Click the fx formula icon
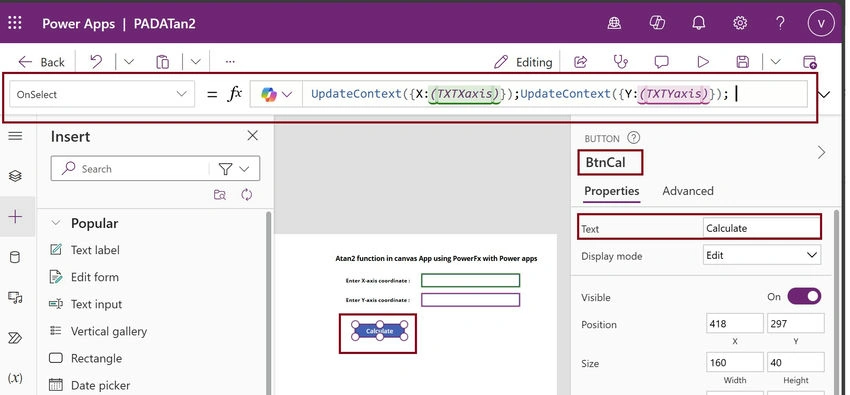 235,94
